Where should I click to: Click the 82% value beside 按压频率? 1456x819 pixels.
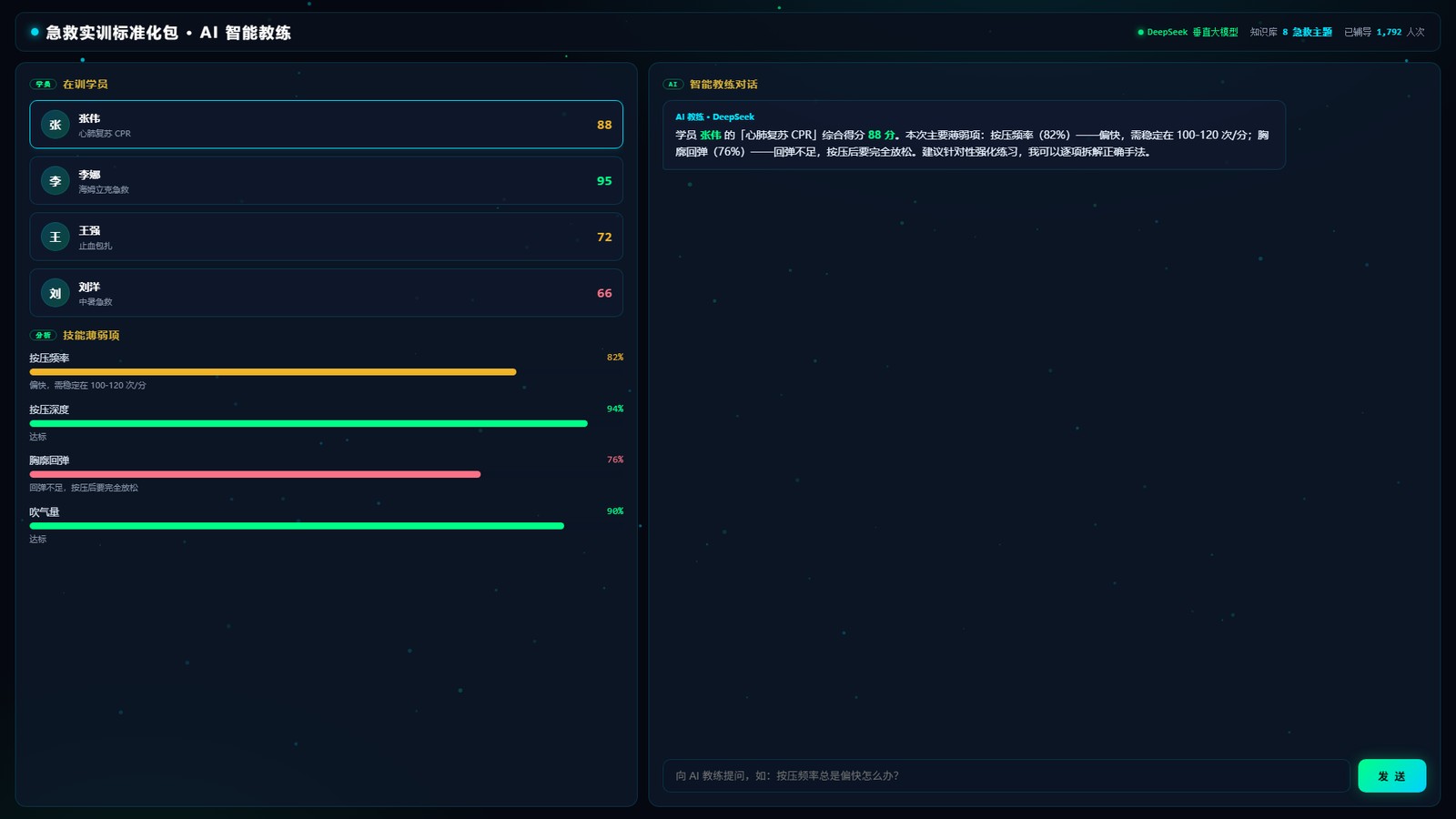(615, 358)
